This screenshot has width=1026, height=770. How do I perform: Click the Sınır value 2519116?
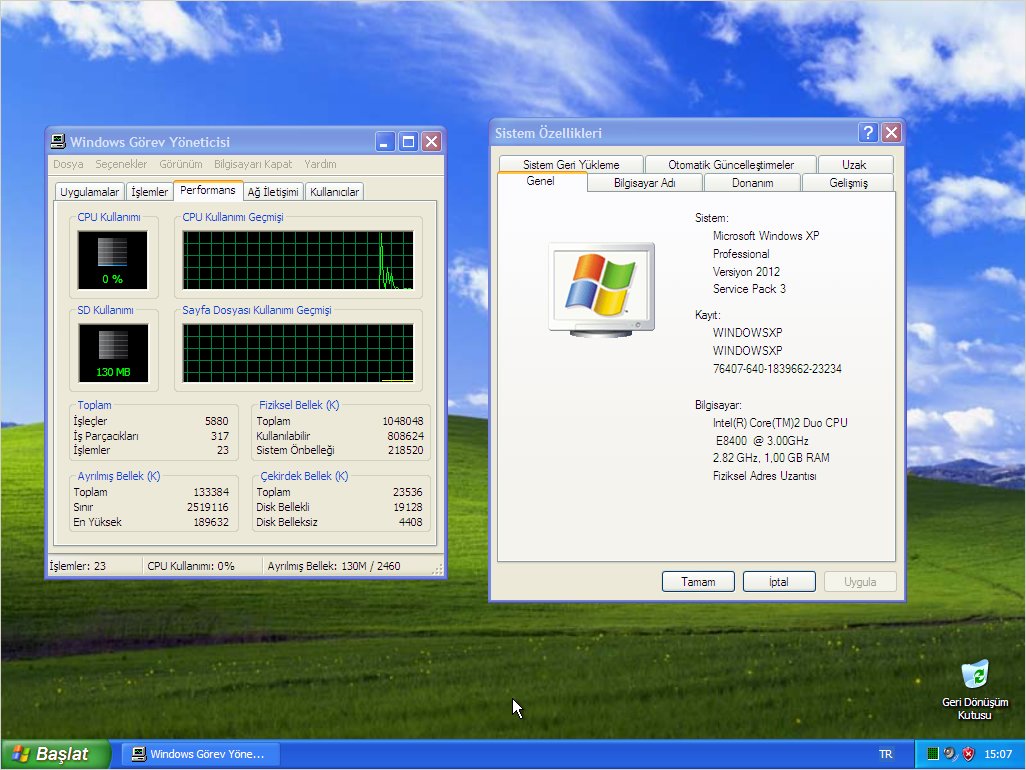(x=207, y=507)
